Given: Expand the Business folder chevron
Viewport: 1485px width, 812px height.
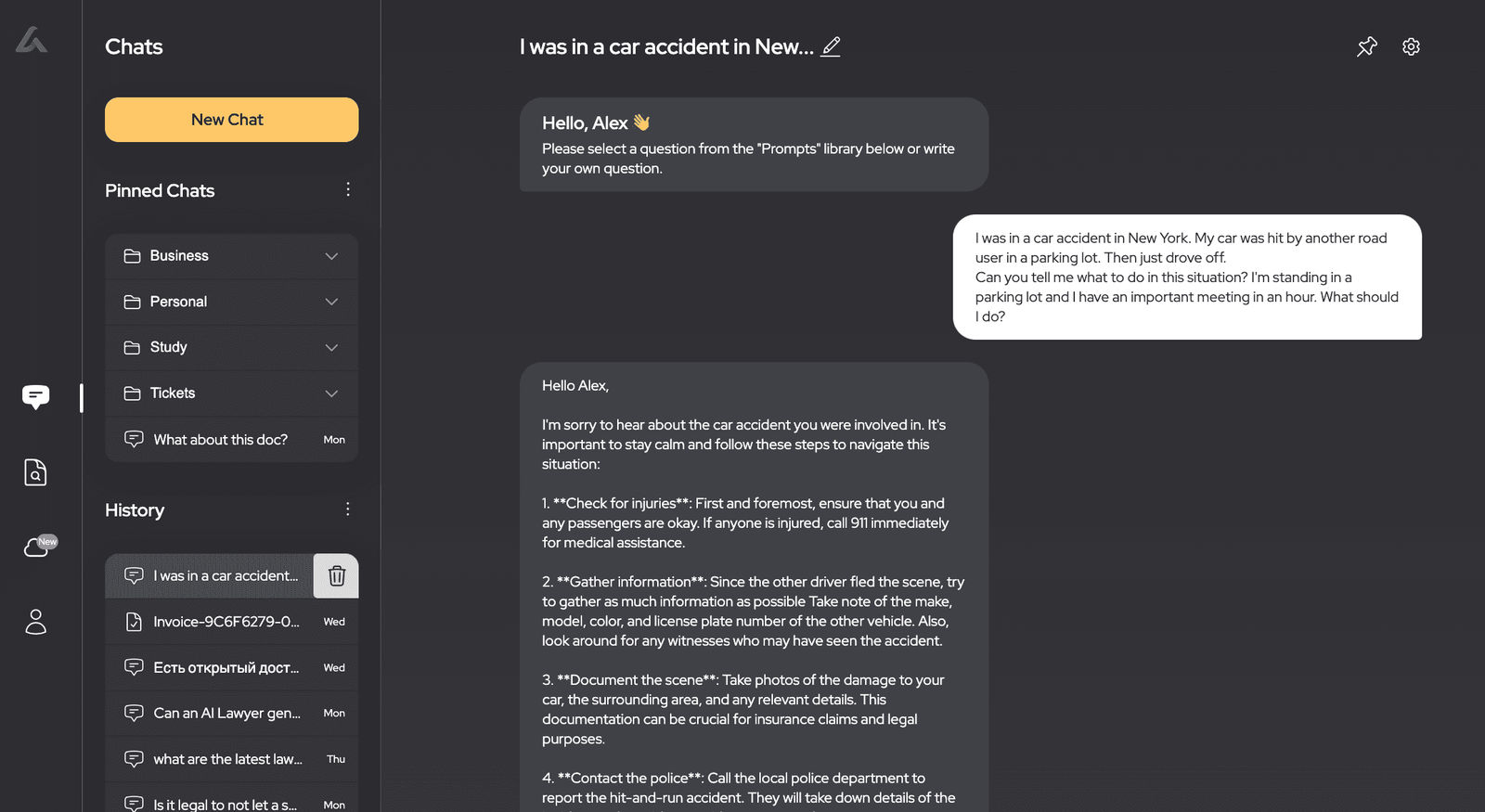Looking at the screenshot, I should click(331, 256).
